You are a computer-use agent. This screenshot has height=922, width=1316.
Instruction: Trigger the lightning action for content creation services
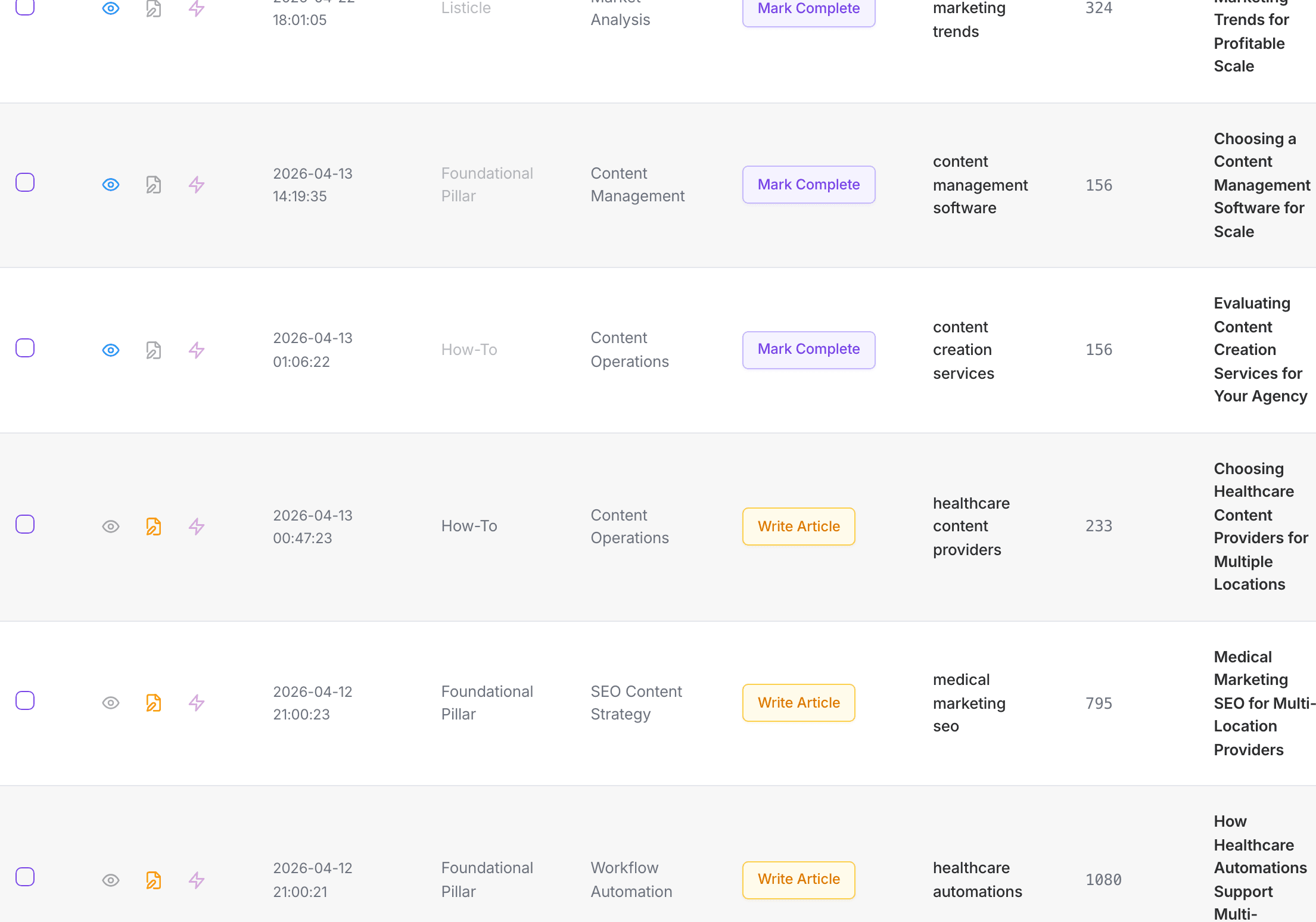coord(197,350)
